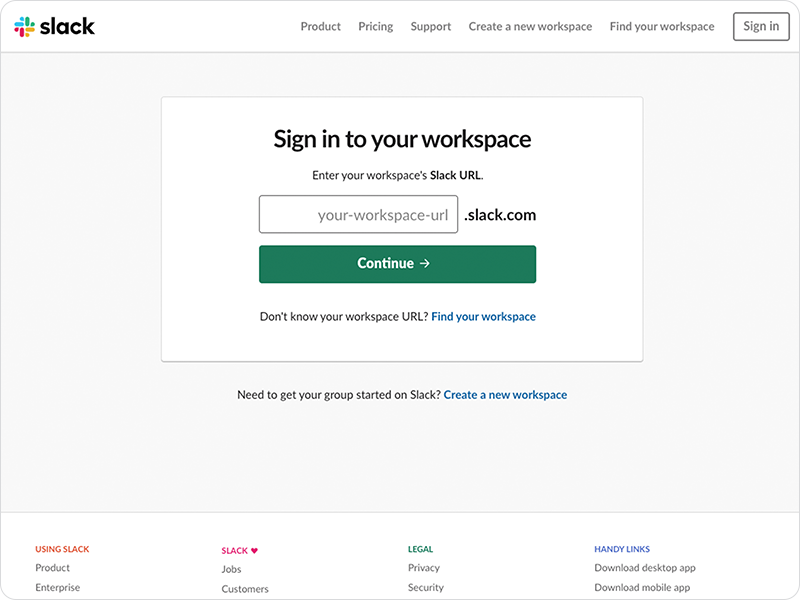Open the Find your workspace link below the form

(483, 316)
